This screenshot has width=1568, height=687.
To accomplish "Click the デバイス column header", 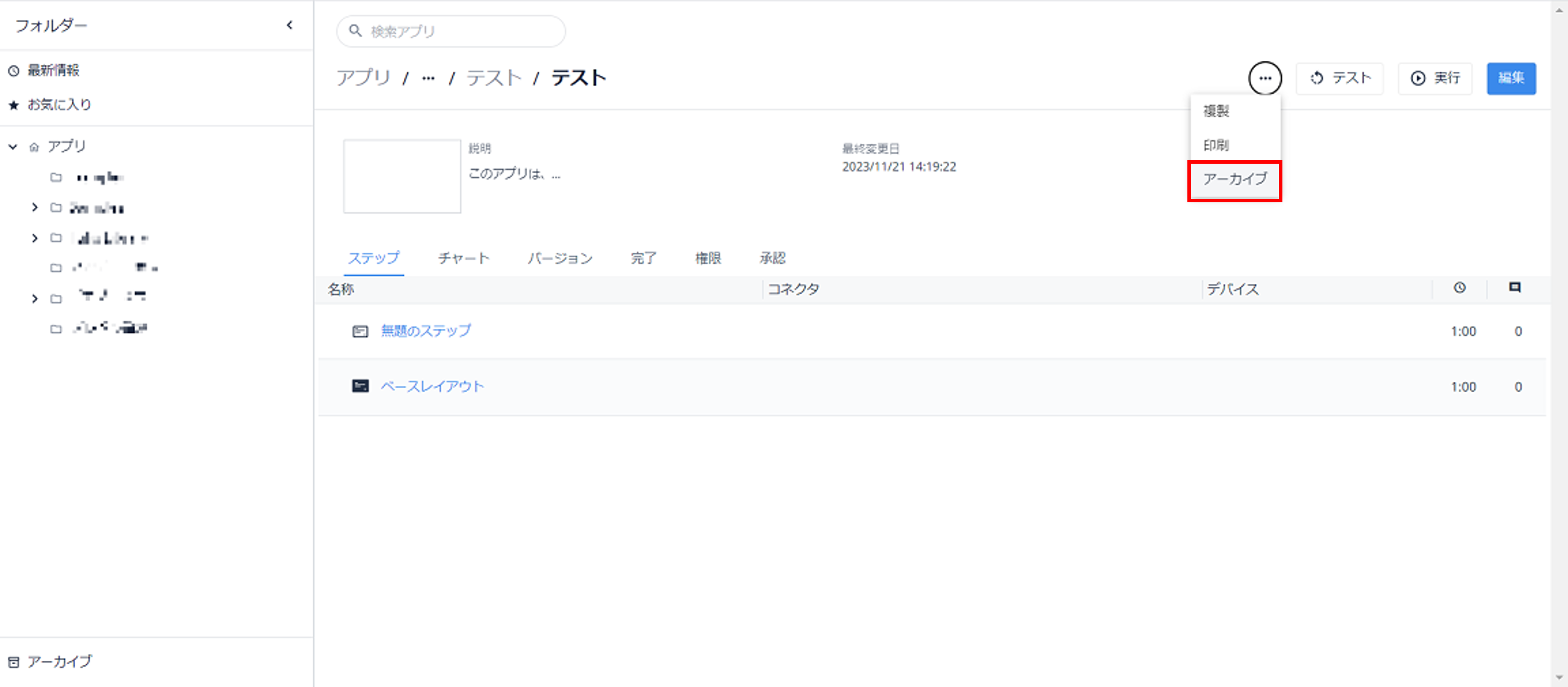I will pos(1232,289).
